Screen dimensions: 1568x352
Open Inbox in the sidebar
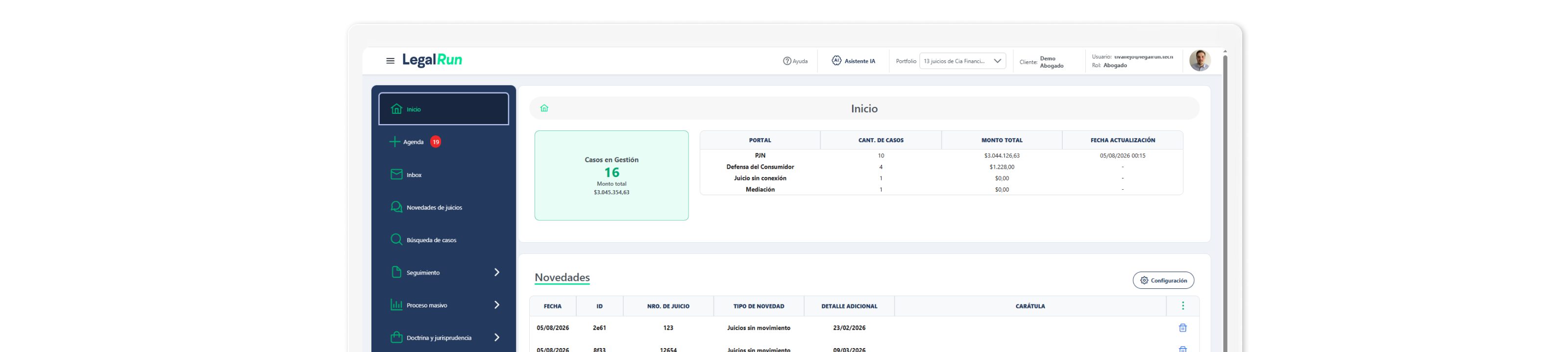(x=444, y=175)
